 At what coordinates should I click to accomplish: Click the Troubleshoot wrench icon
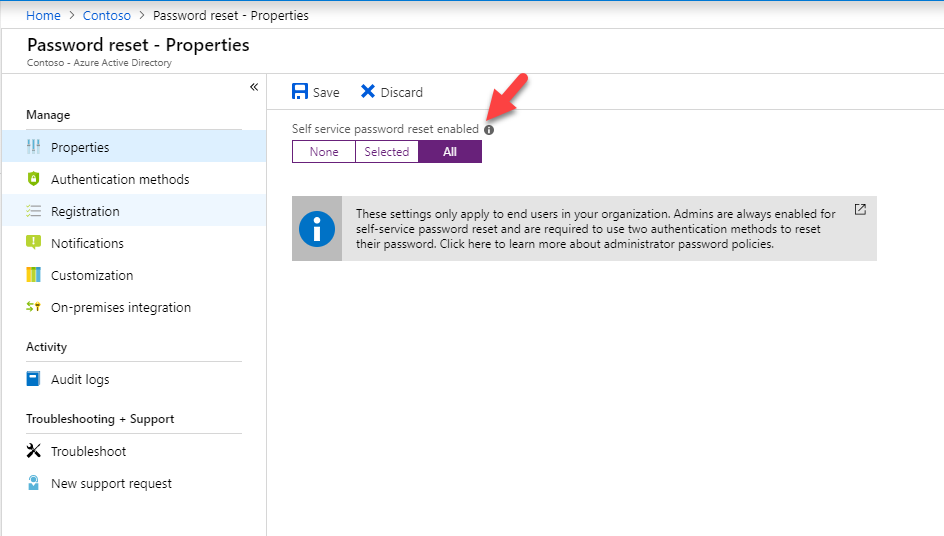(34, 450)
